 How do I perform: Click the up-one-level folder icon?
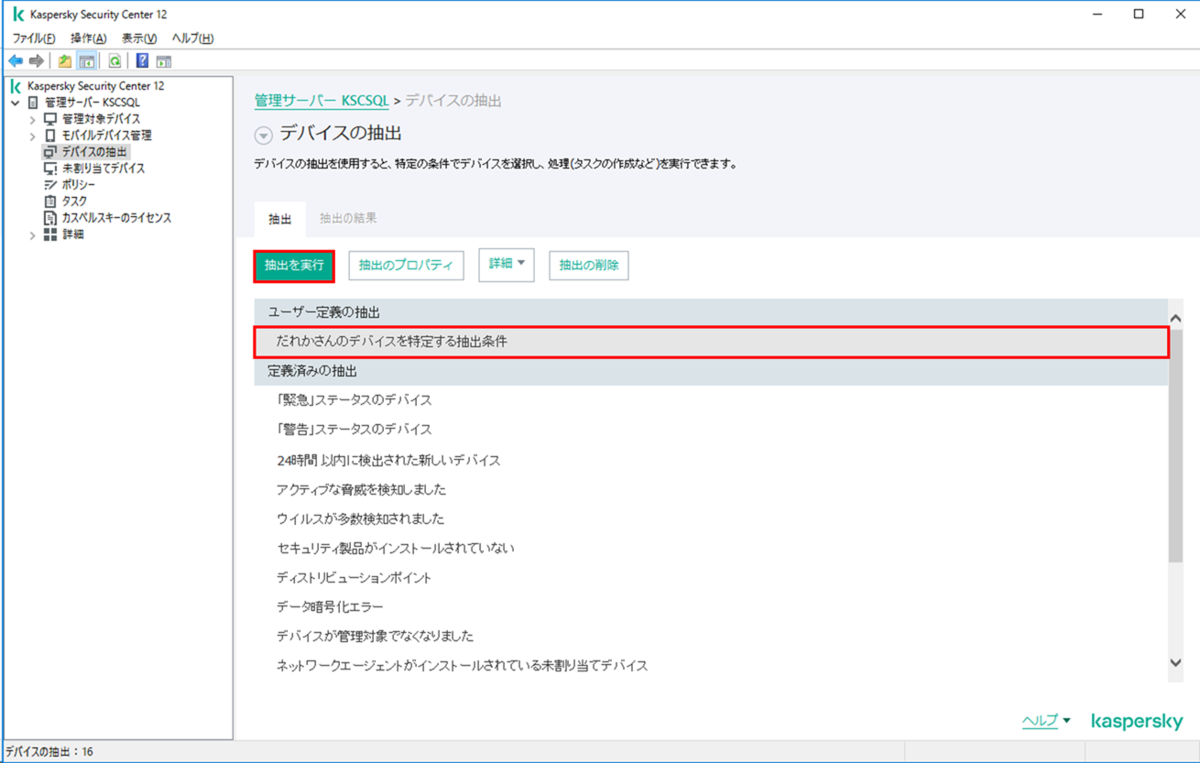coord(66,61)
